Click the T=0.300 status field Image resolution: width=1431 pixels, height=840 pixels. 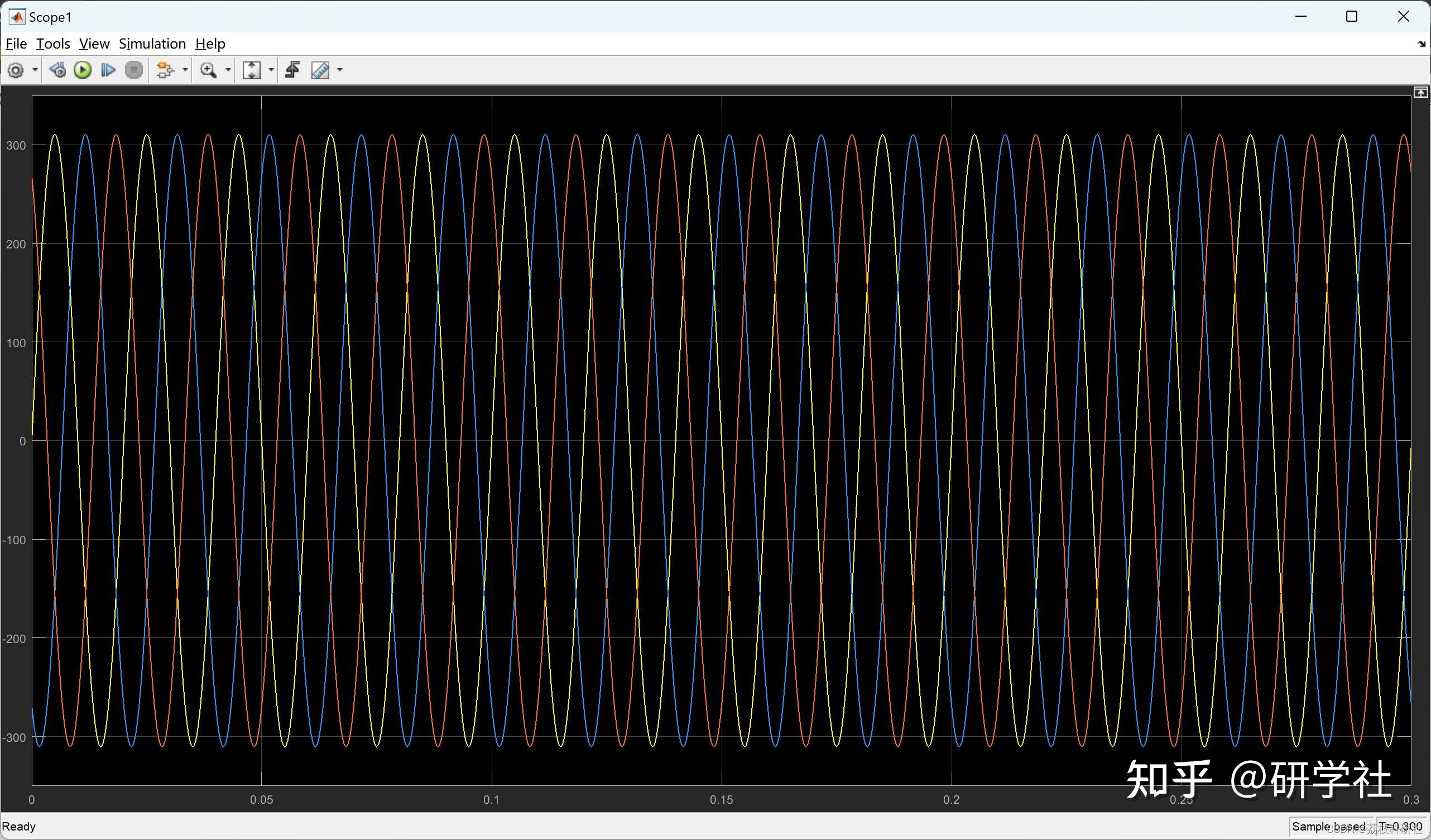[1400, 827]
